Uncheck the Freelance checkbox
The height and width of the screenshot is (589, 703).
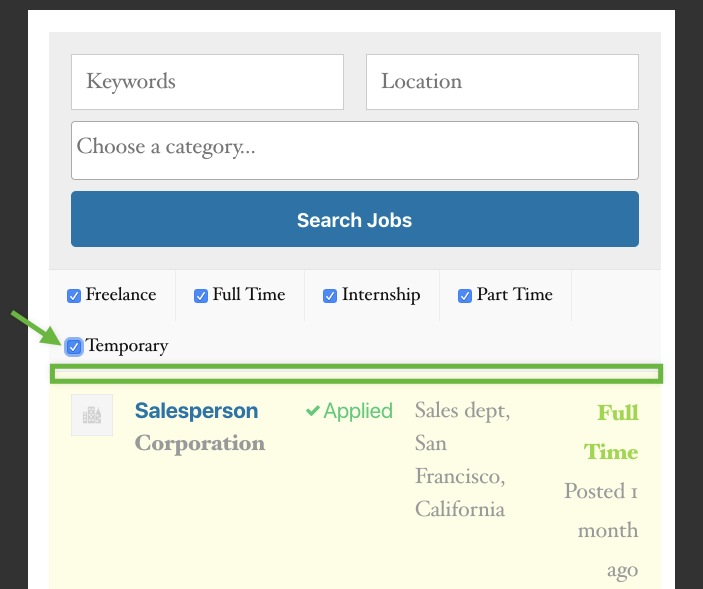(x=74, y=296)
